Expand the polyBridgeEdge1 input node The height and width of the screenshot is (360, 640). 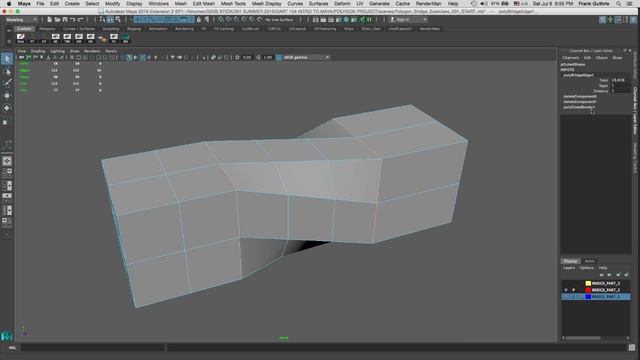pyautogui.click(x=578, y=75)
